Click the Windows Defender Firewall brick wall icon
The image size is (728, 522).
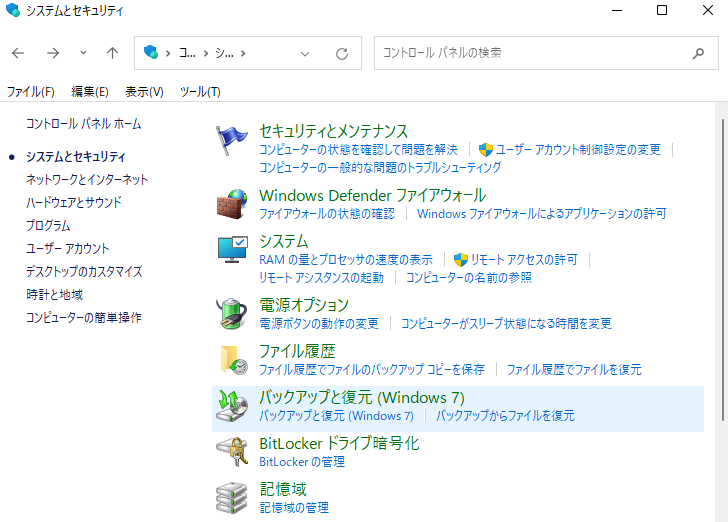point(233,204)
